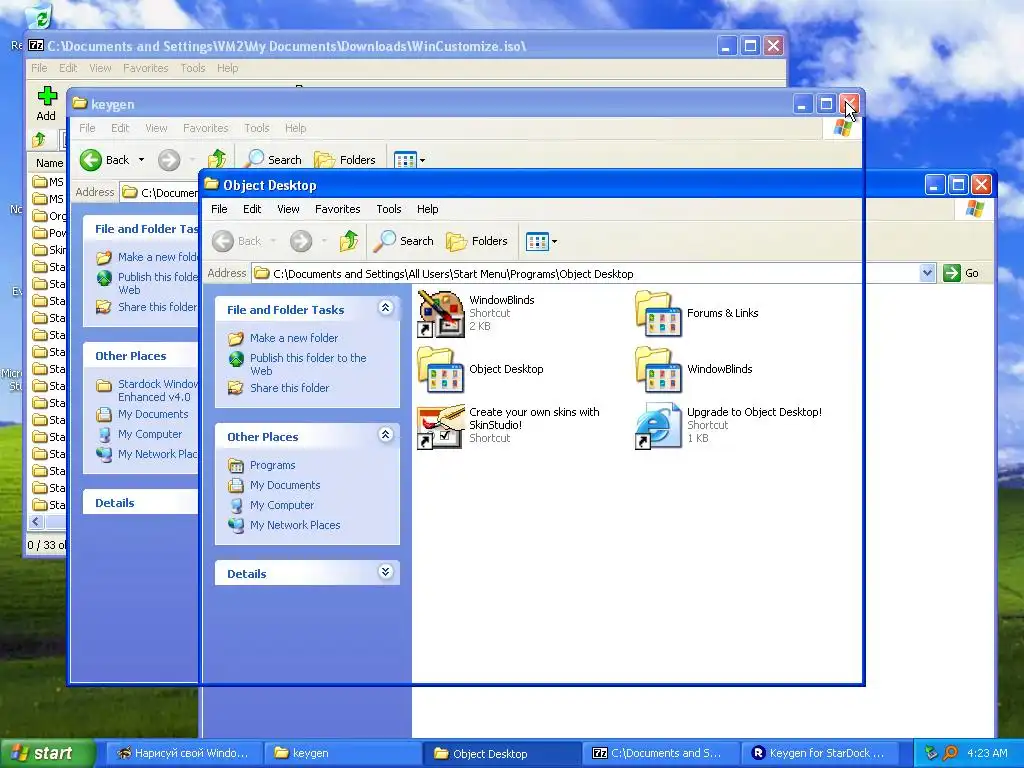Open the WindowBlinds shortcut icon
Screen dimensions: 1024x768
coord(441,313)
